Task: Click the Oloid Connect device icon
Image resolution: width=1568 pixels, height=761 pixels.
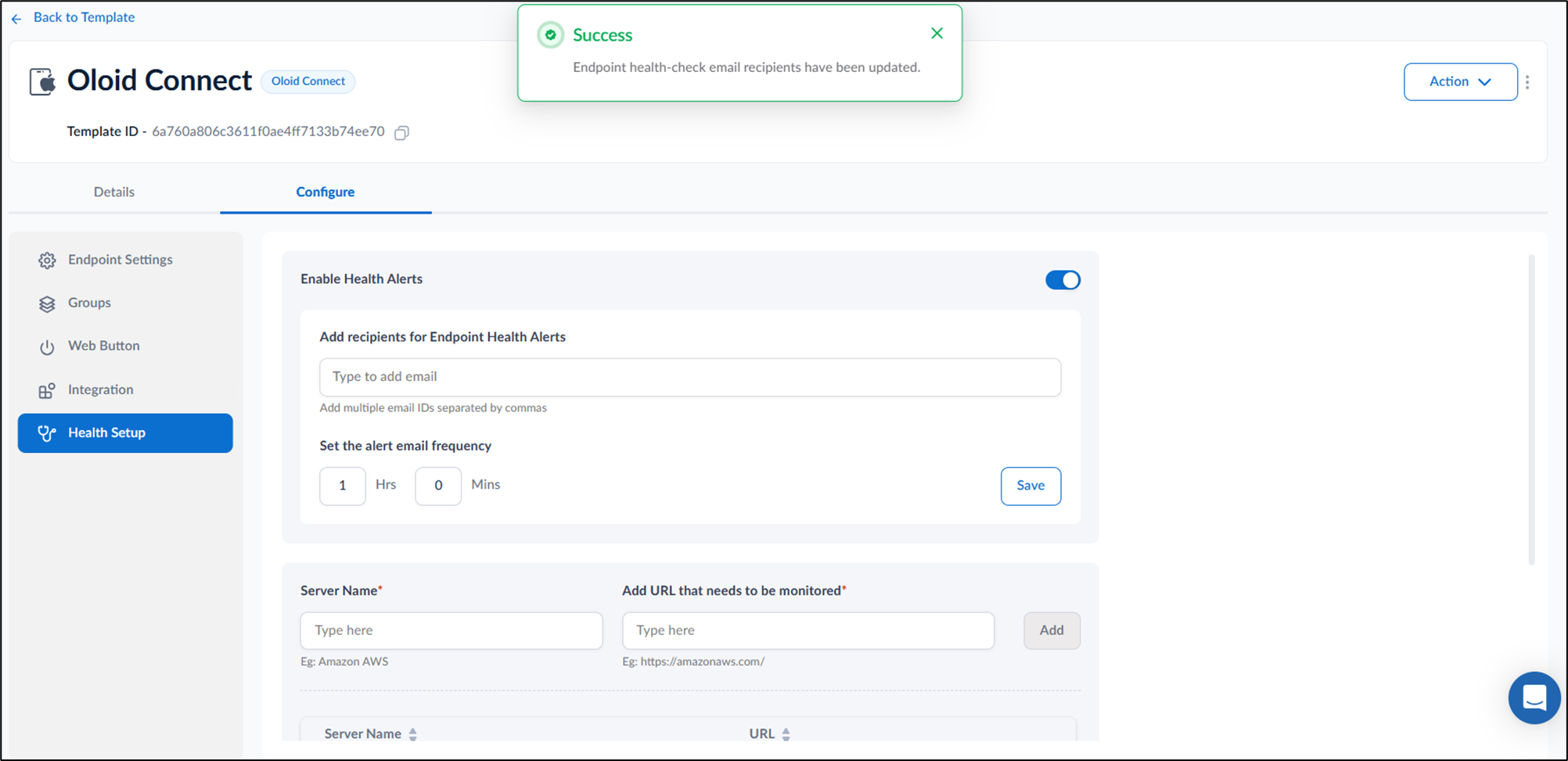Action: (42, 81)
